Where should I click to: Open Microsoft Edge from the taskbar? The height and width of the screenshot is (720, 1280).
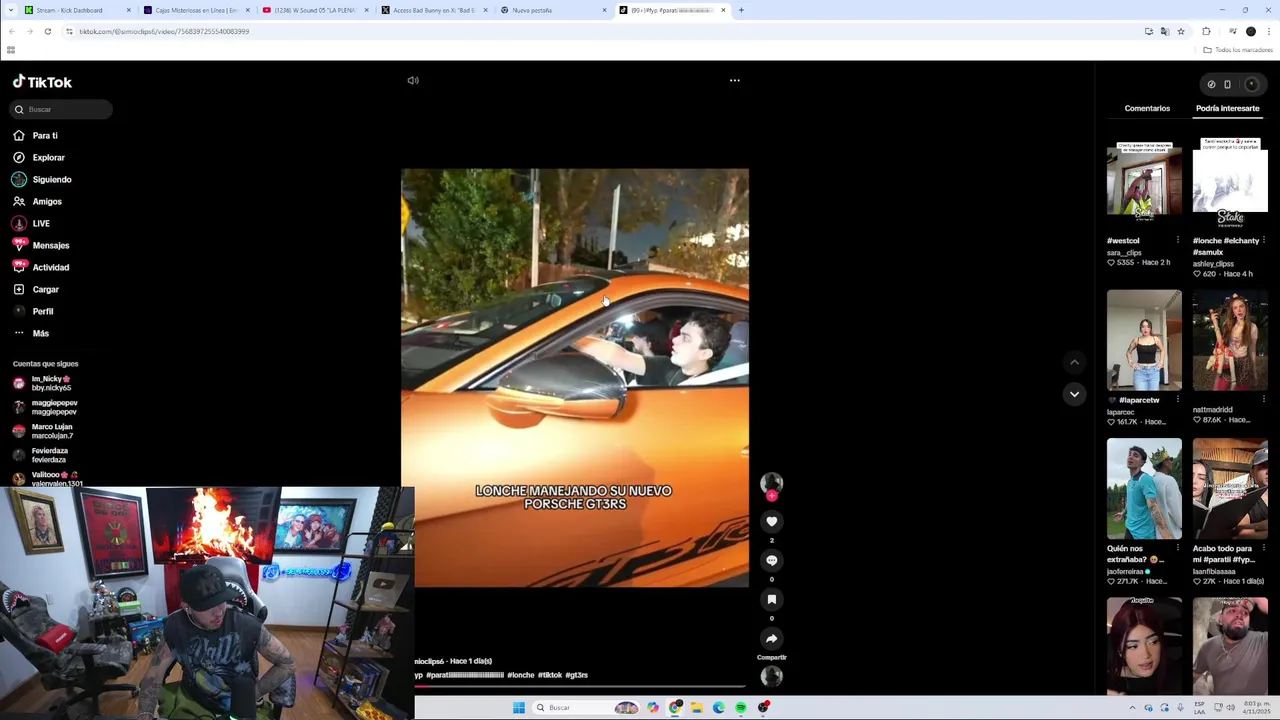(x=719, y=708)
